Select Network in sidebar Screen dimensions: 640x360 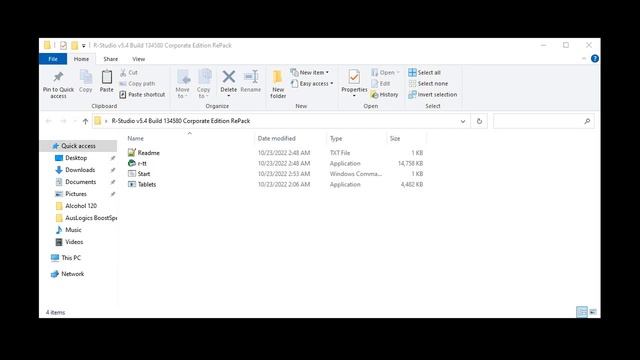72,274
